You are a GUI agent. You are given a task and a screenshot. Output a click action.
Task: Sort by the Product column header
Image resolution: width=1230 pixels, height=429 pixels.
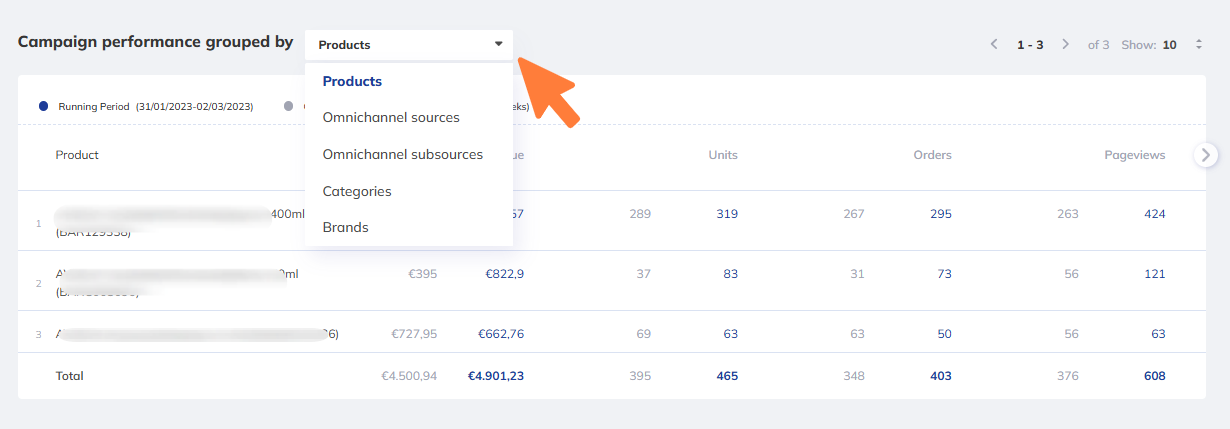tap(77, 155)
